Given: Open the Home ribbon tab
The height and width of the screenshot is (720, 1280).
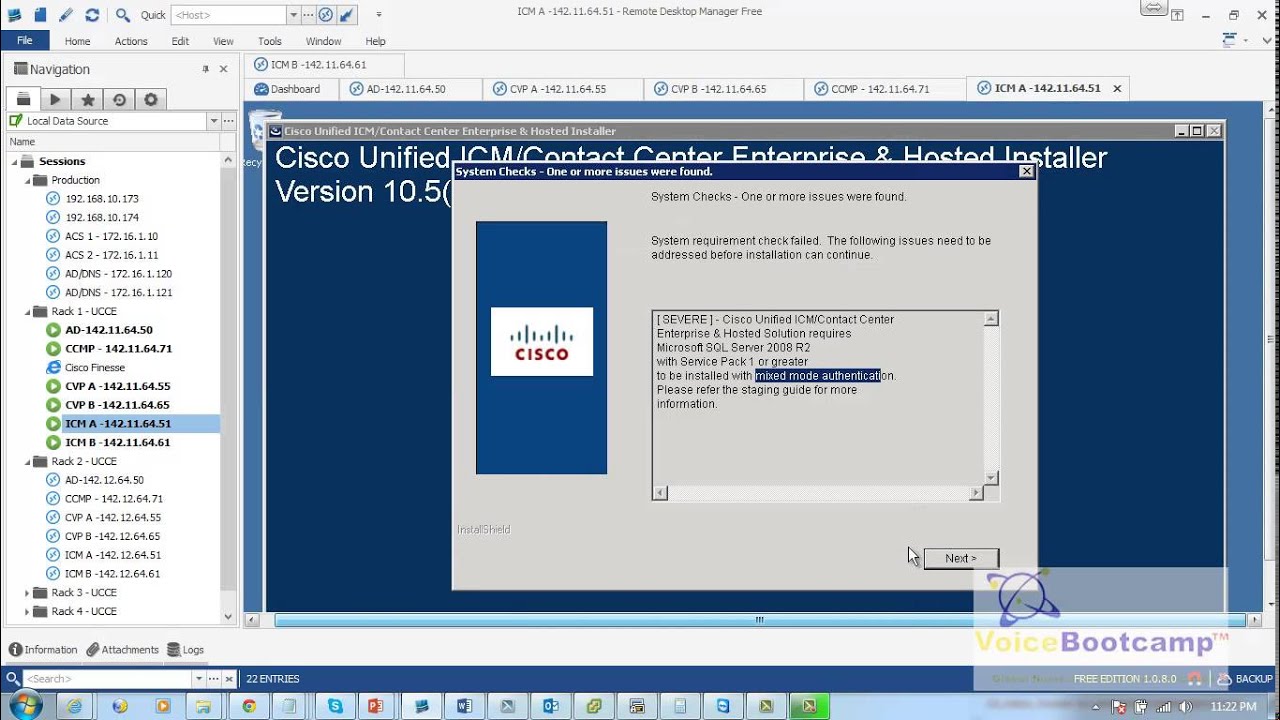Looking at the screenshot, I should [x=77, y=41].
